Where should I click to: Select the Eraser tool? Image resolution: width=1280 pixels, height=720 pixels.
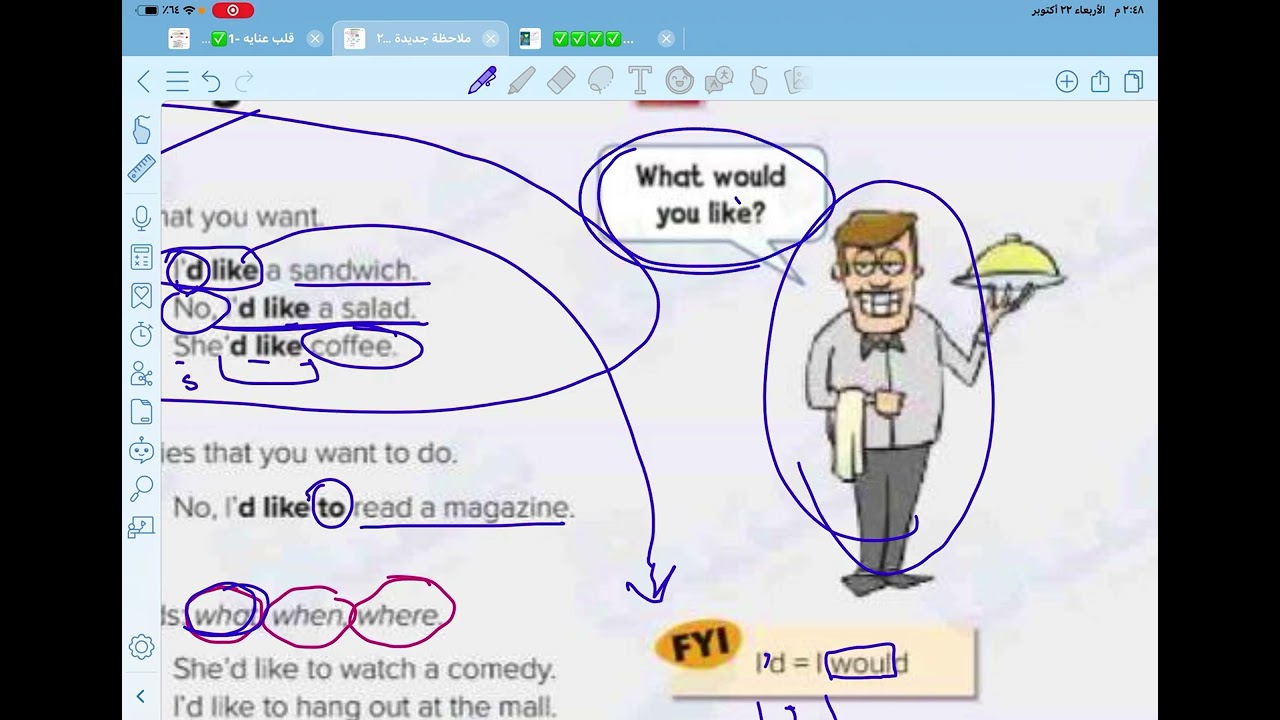[561, 81]
